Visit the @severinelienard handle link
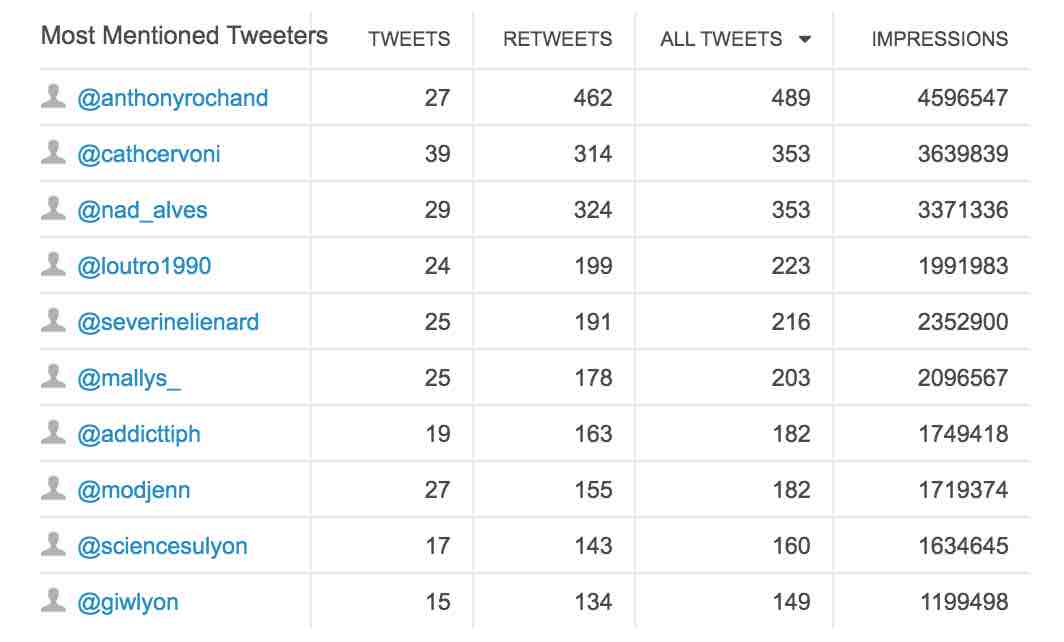Image resolution: width=1064 pixels, height=642 pixels. click(x=168, y=322)
